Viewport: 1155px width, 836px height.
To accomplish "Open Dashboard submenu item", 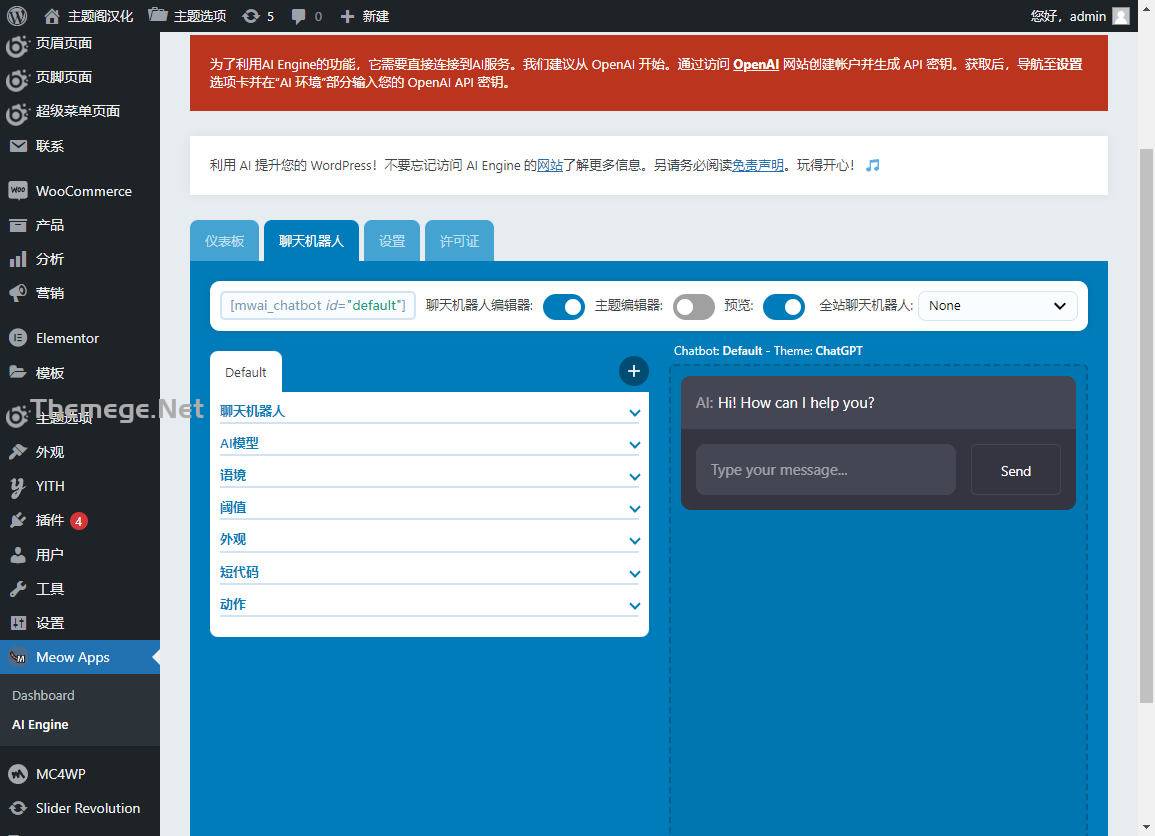I will (x=43, y=695).
